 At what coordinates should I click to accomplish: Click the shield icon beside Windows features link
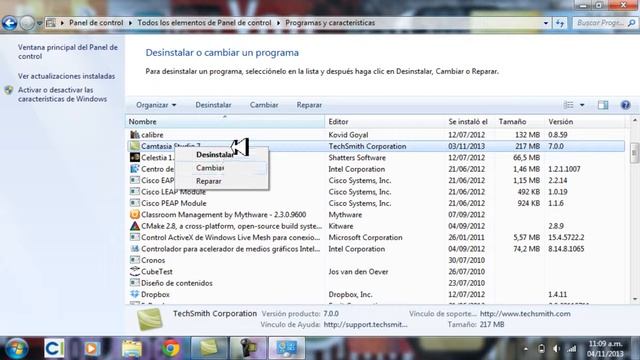[9, 90]
